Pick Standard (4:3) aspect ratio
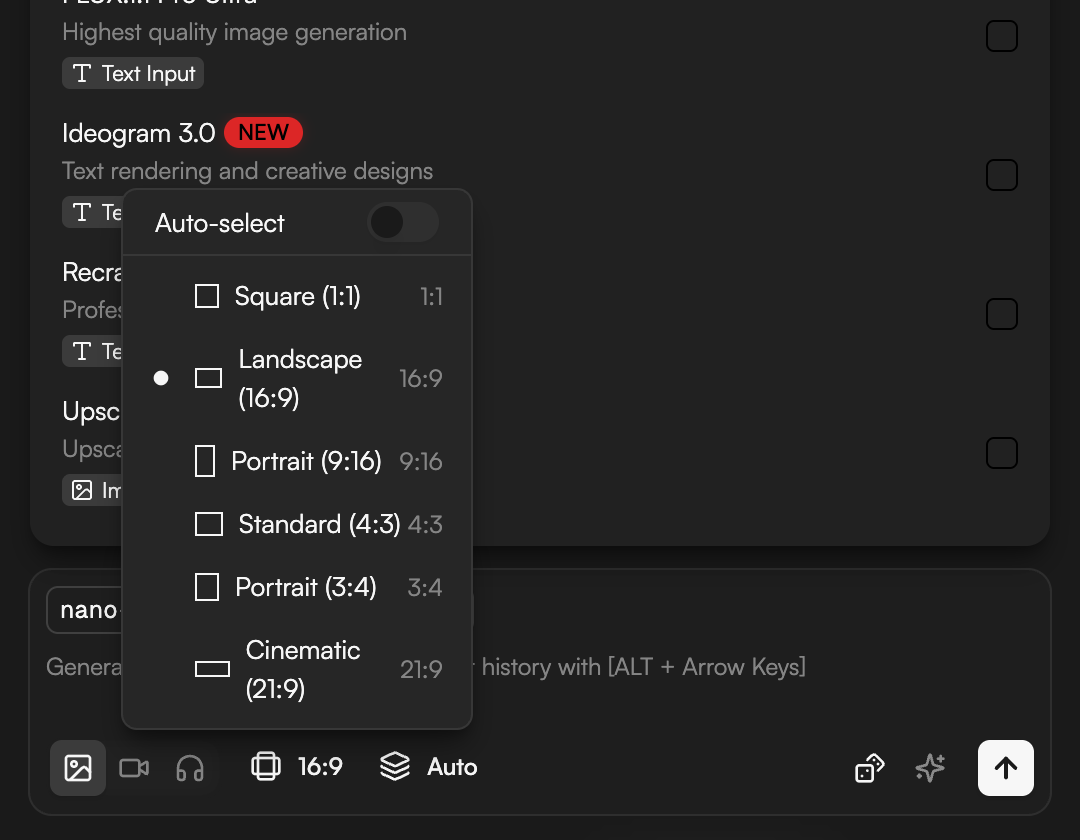The height and width of the screenshot is (840, 1080). 297,525
